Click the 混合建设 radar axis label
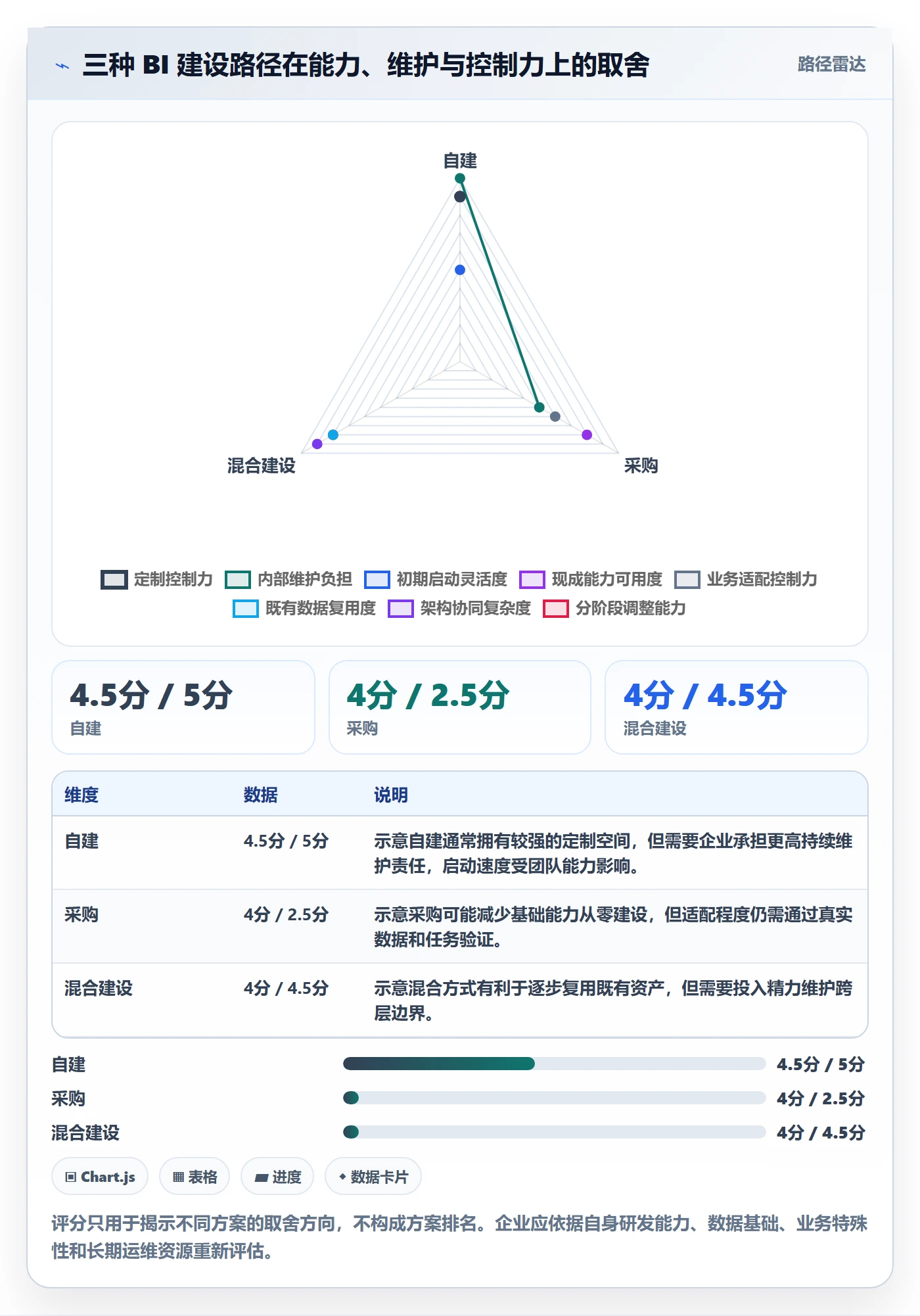Image resolution: width=920 pixels, height=1316 pixels. point(262,465)
